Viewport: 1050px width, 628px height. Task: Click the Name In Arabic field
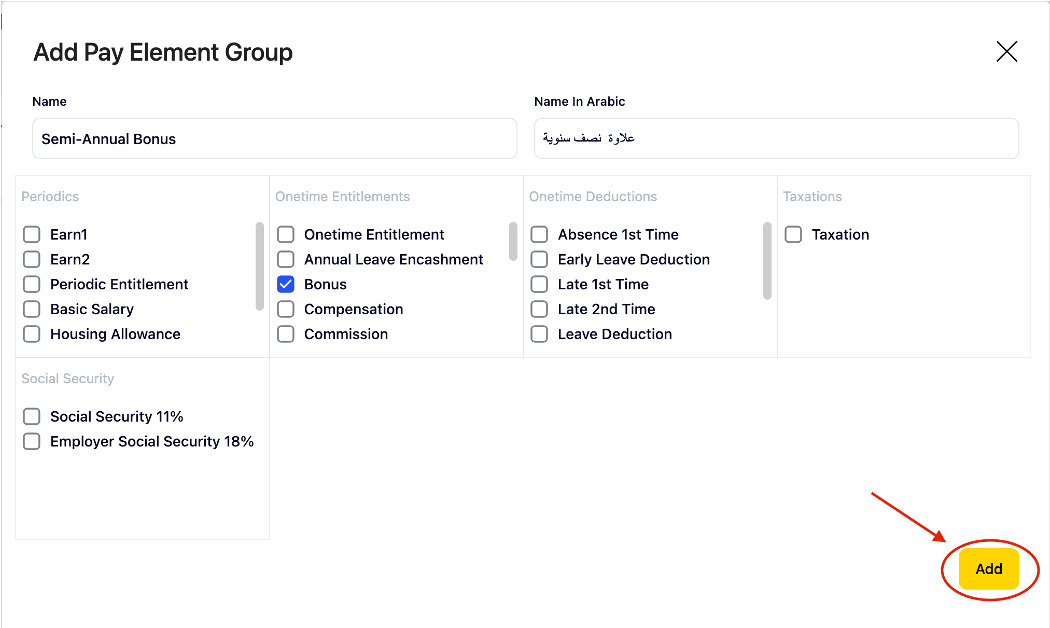pyautogui.click(x=776, y=139)
